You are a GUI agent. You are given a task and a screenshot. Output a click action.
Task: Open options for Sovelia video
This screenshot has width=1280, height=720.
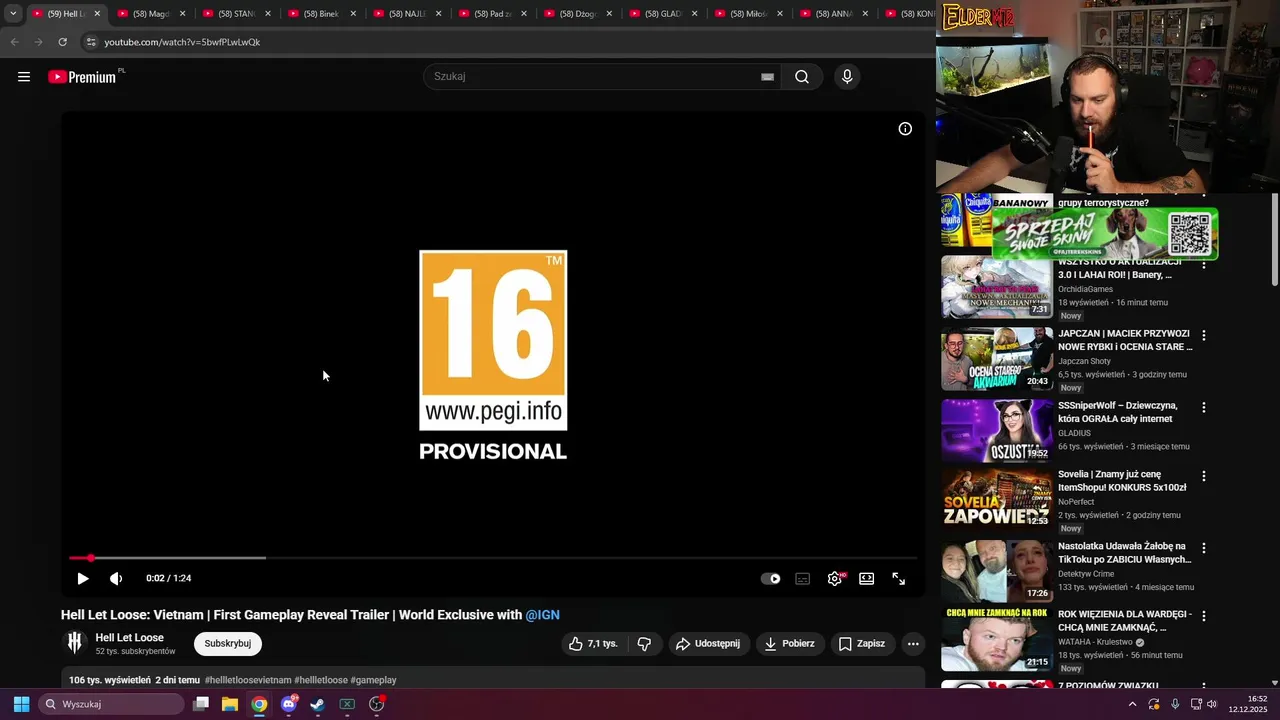pyautogui.click(x=1204, y=476)
